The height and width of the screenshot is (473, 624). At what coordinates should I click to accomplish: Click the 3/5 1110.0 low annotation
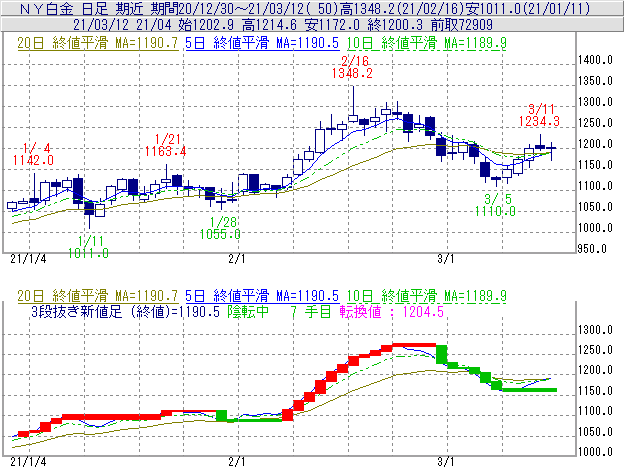pos(495,205)
